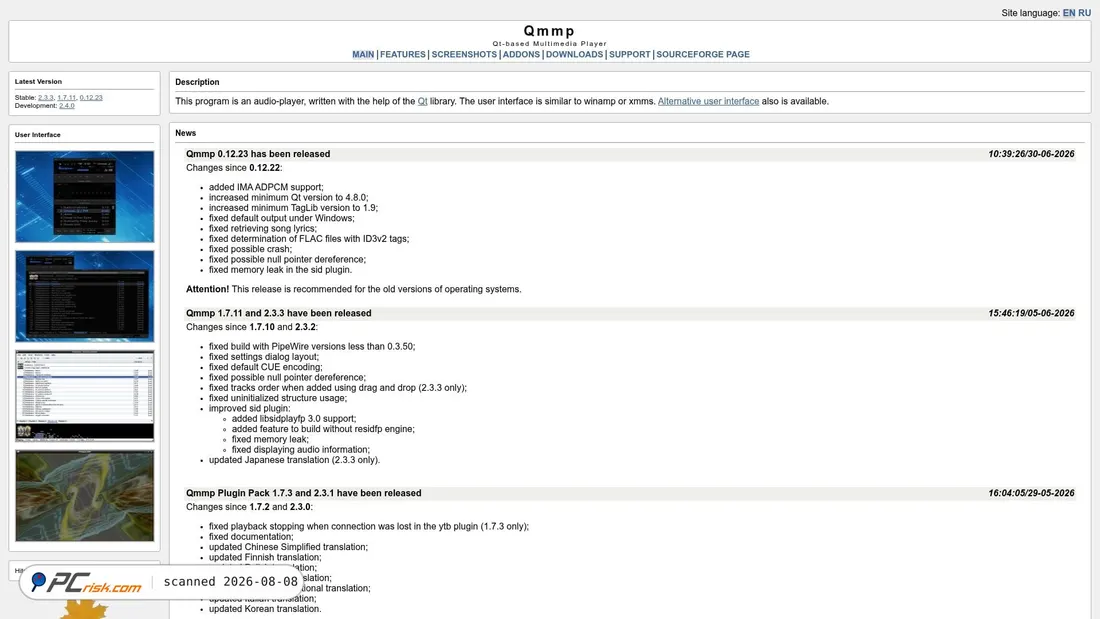Screen dimensions: 1100x619
Task: Go to the FEATURES page
Action: point(403,54)
